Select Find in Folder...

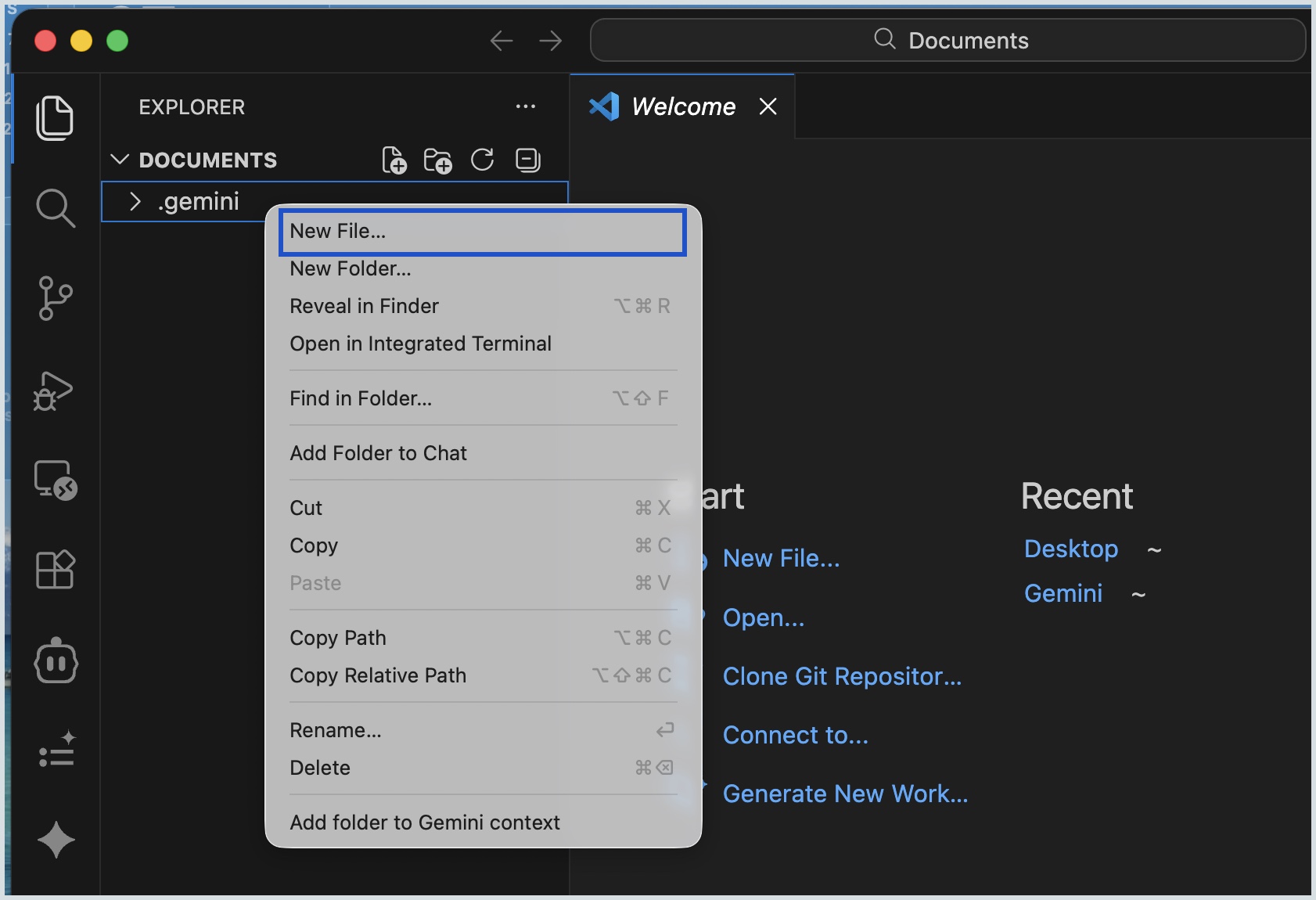(483, 398)
